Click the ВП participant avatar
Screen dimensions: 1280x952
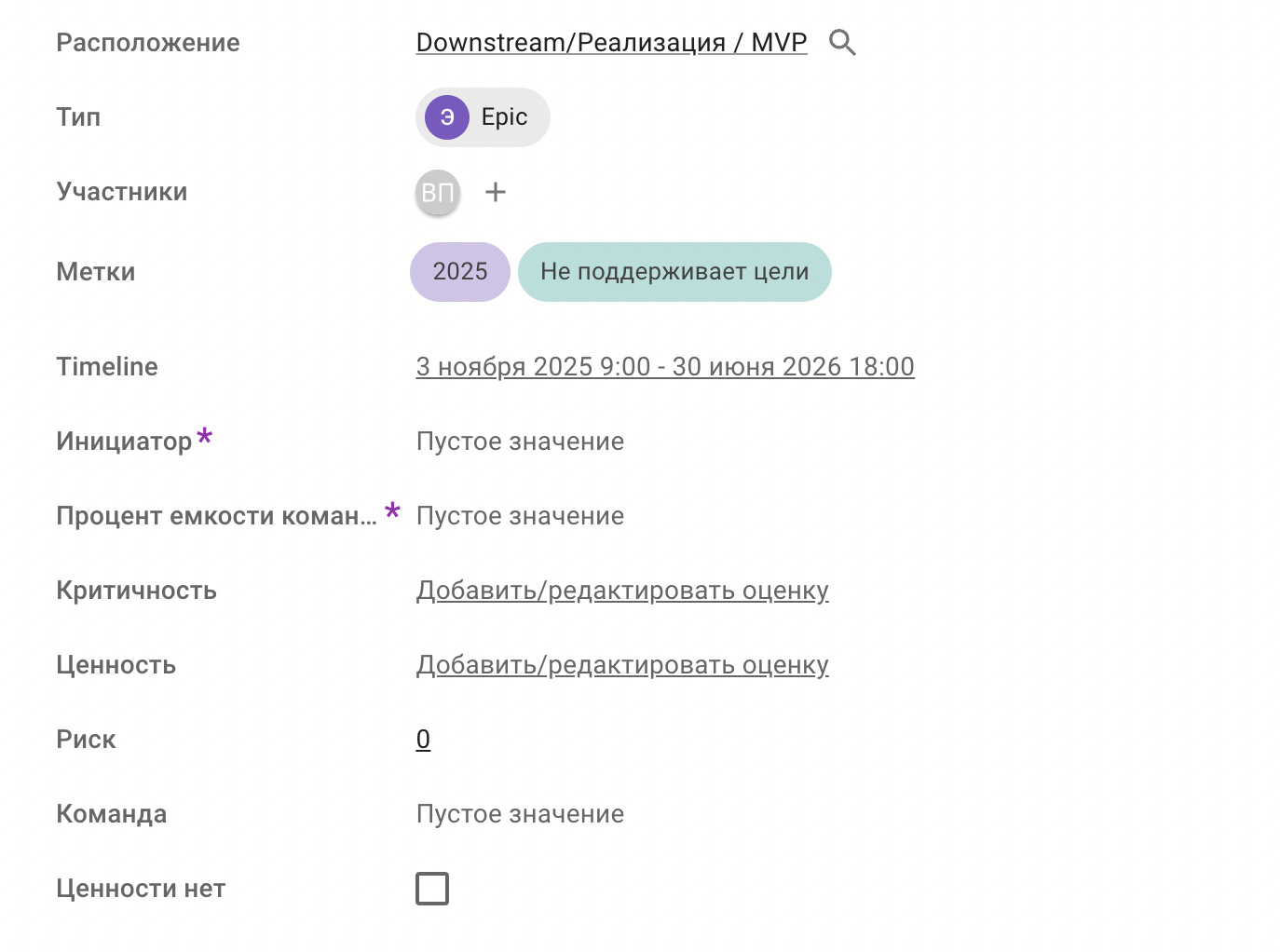point(438,193)
